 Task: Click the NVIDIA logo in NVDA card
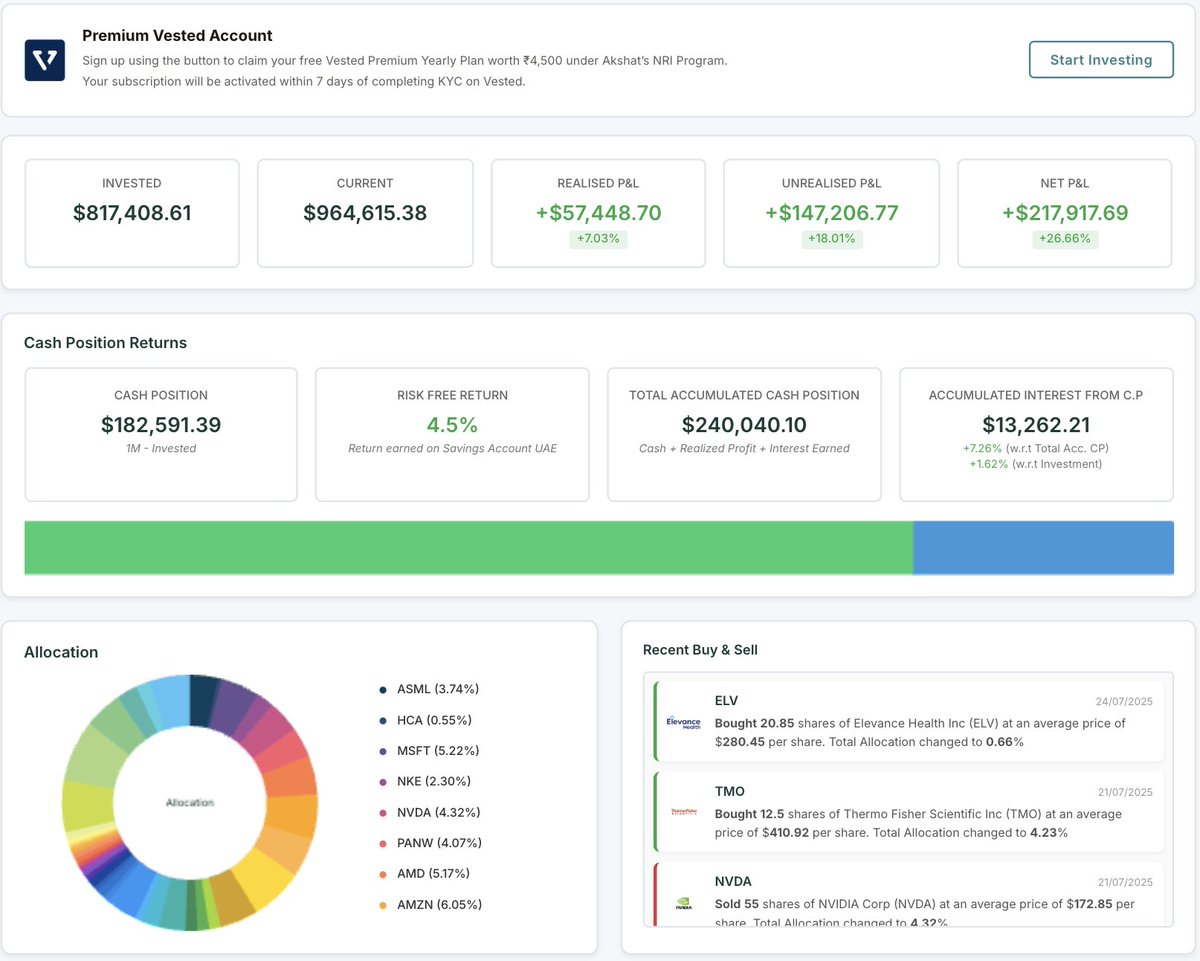click(x=684, y=903)
